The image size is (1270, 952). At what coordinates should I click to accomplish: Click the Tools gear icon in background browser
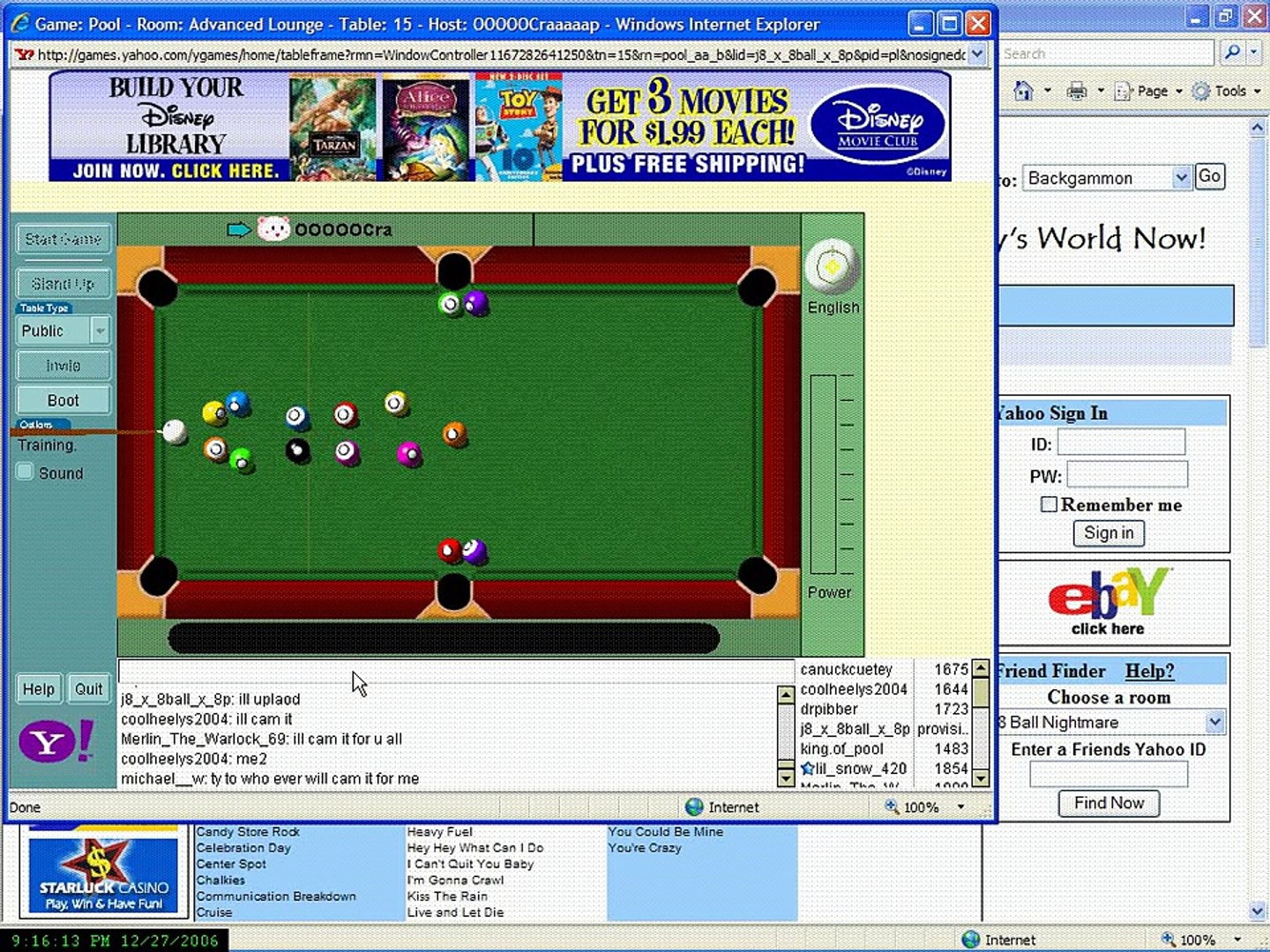point(1200,91)
